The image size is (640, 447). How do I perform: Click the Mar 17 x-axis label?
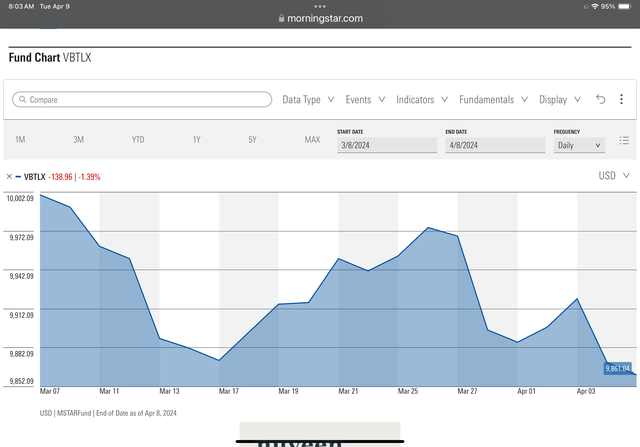(x=229, y=391)
